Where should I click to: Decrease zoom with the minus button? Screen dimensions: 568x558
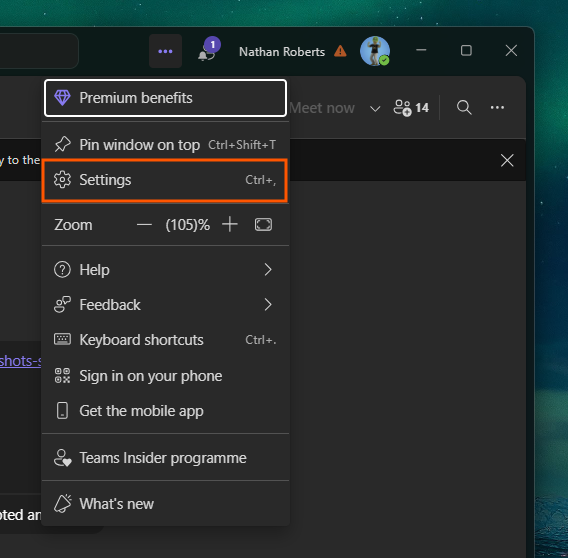click(x=144, y=225)
